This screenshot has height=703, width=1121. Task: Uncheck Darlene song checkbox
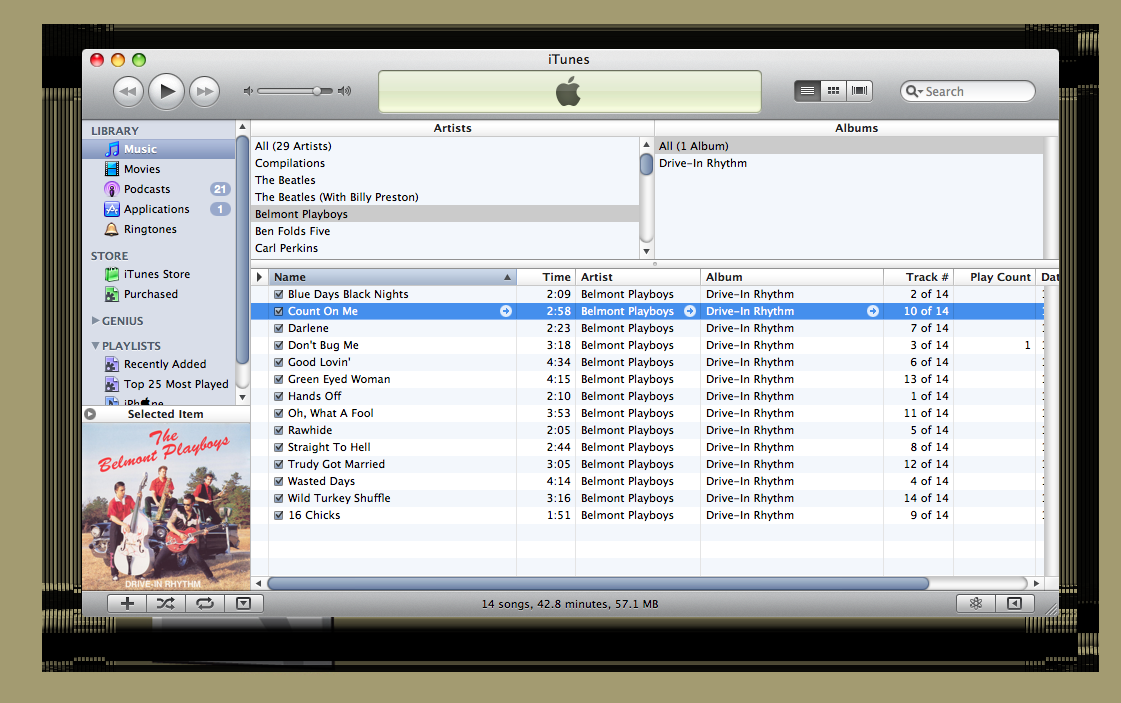(279, 328)
